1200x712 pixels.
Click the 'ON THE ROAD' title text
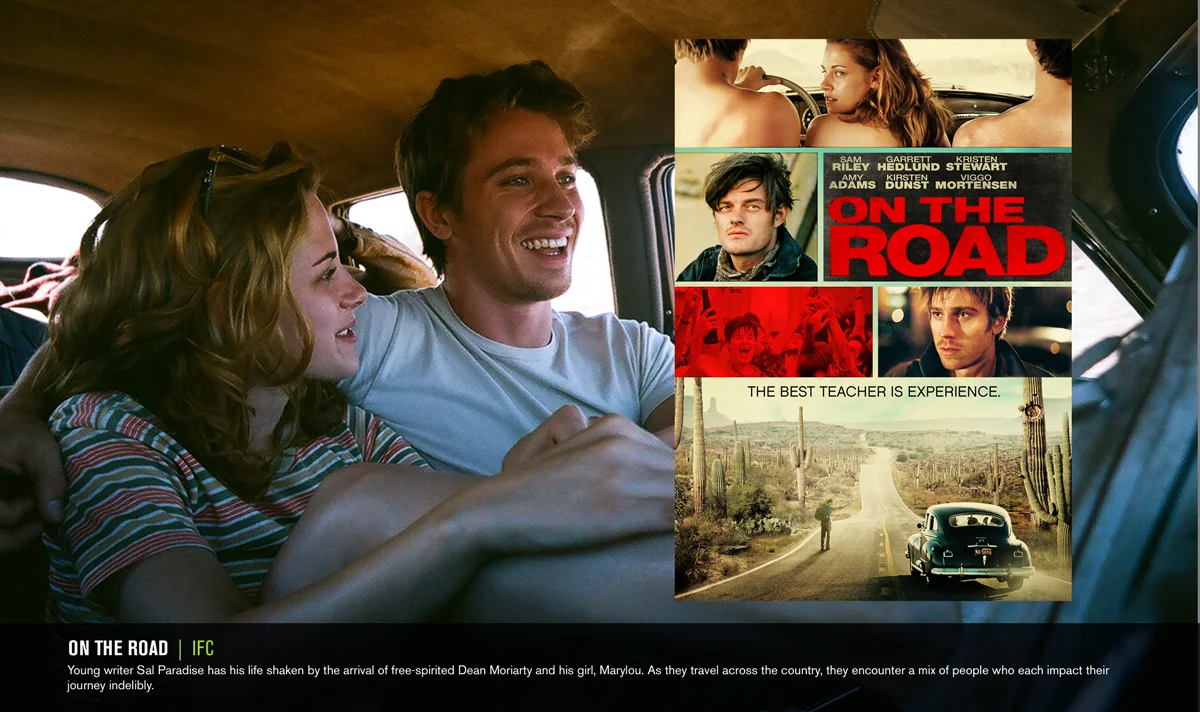click(x=118, y=649)
